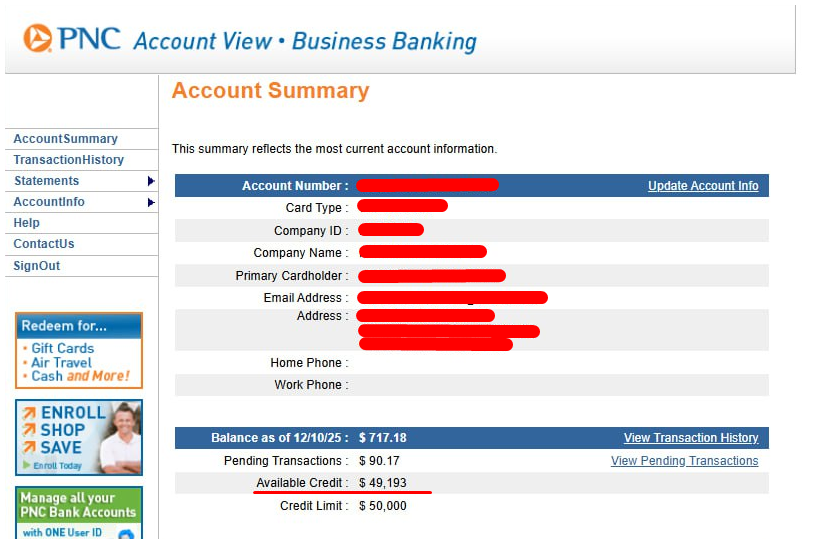Viewport: 823px width, 539px height.
Task: Click the PNC logo icon
Action: [x=38, y=39]
